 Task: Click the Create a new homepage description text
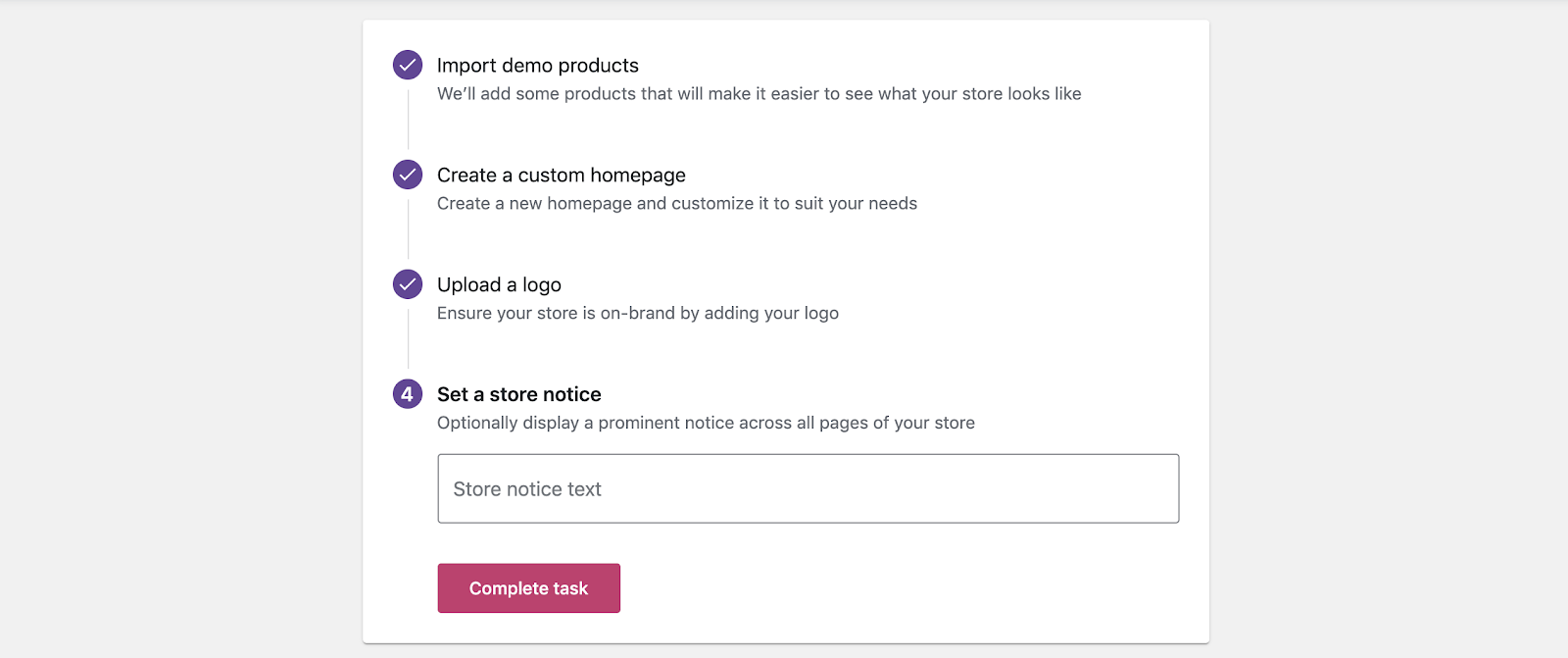coord(677,204)
